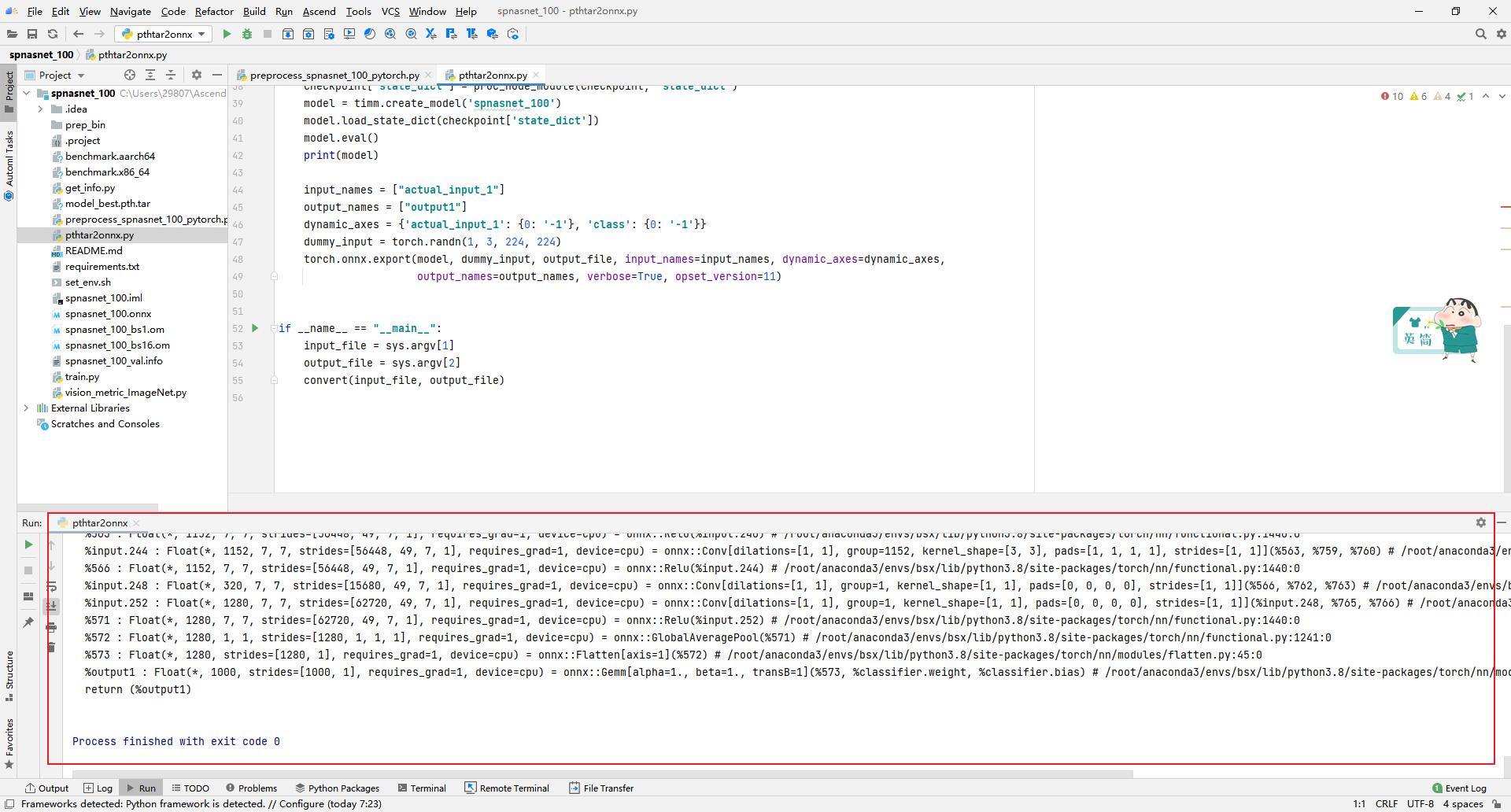The height and width of the screenshot is (812, 1511).
Task: Open Search Everywhere magnifier top right
Action: tap(1481, 34)
